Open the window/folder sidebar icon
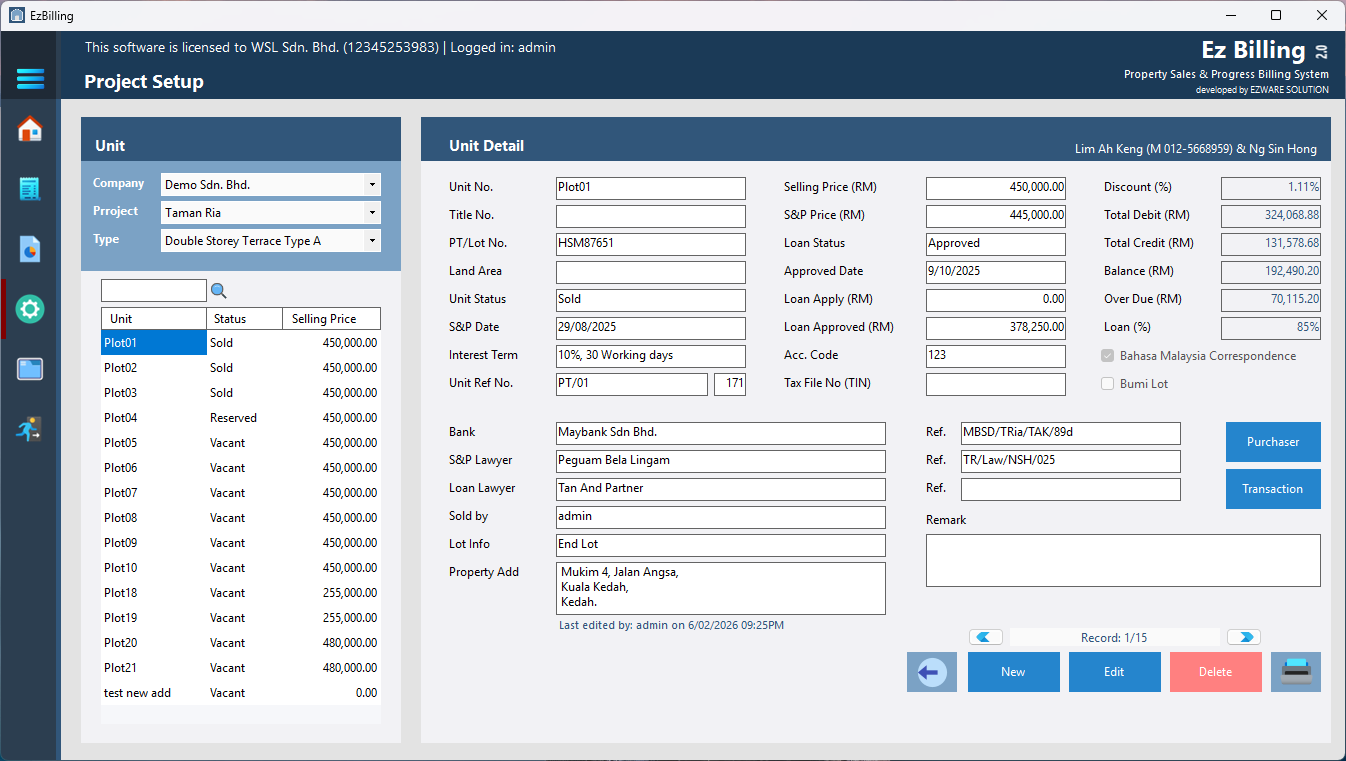Screen dimensions: 1346x761 pos(30,369)
